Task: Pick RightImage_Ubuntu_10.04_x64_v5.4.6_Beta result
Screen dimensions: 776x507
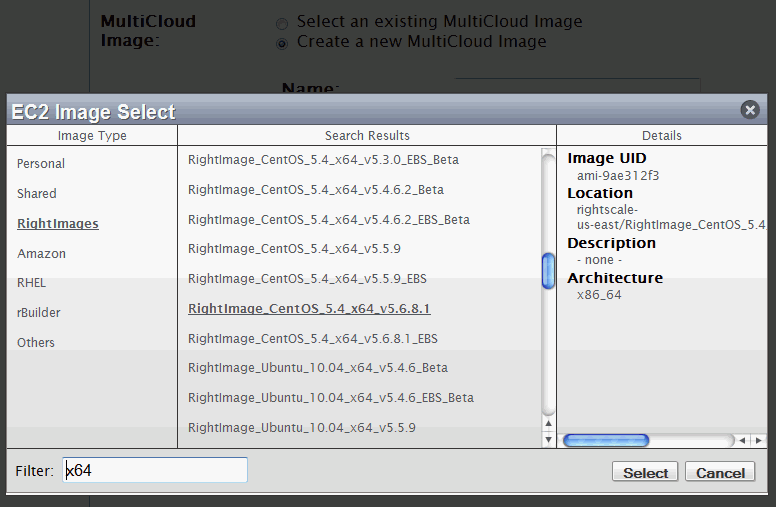Action: (x=318, y=368)
